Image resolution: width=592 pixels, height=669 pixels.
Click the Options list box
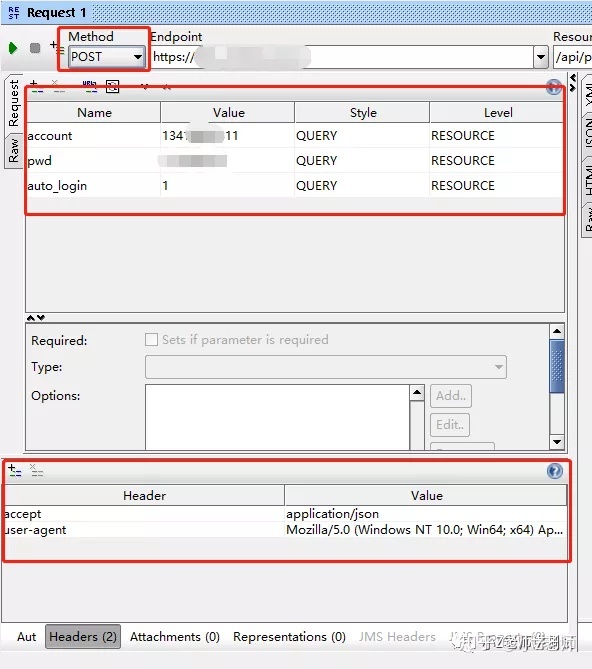(277, 417)
